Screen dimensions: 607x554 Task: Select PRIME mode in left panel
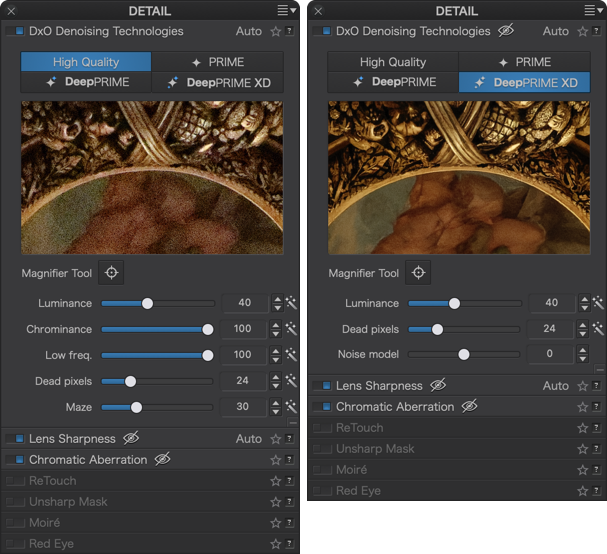pyautogui.click(x=218, y=62)
